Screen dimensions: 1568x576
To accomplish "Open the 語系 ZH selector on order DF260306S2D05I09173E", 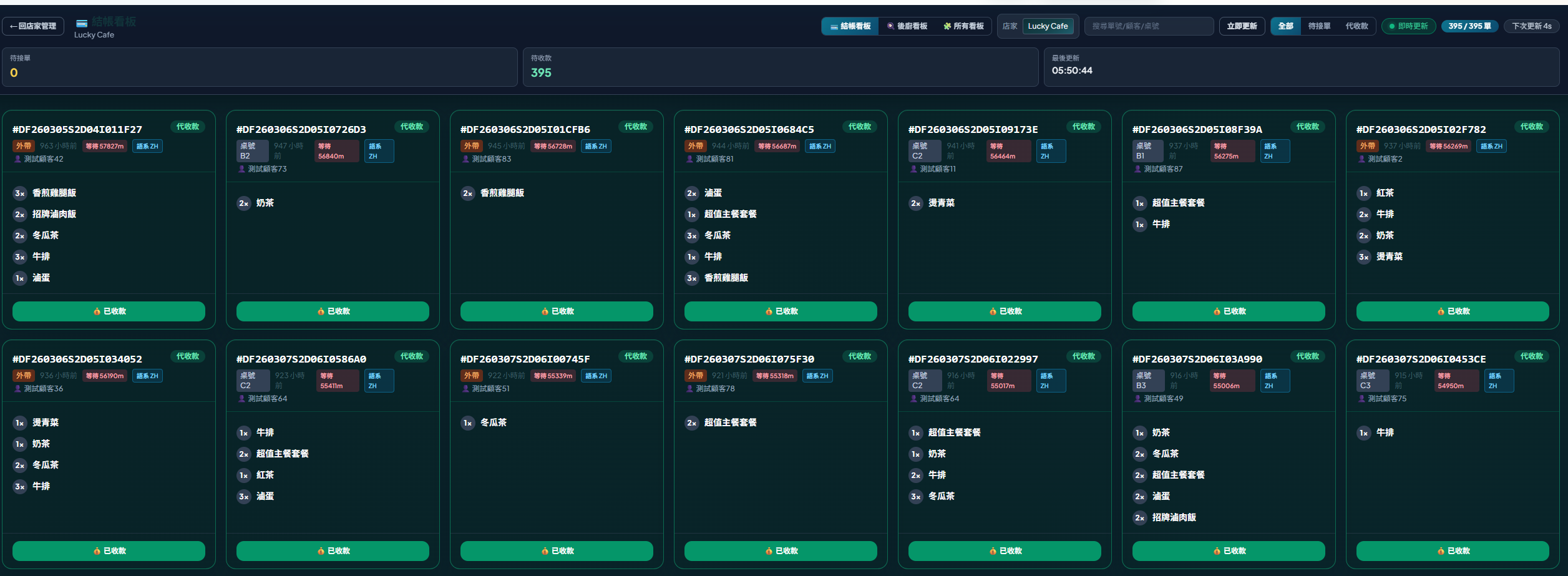I will [1051, 150].
